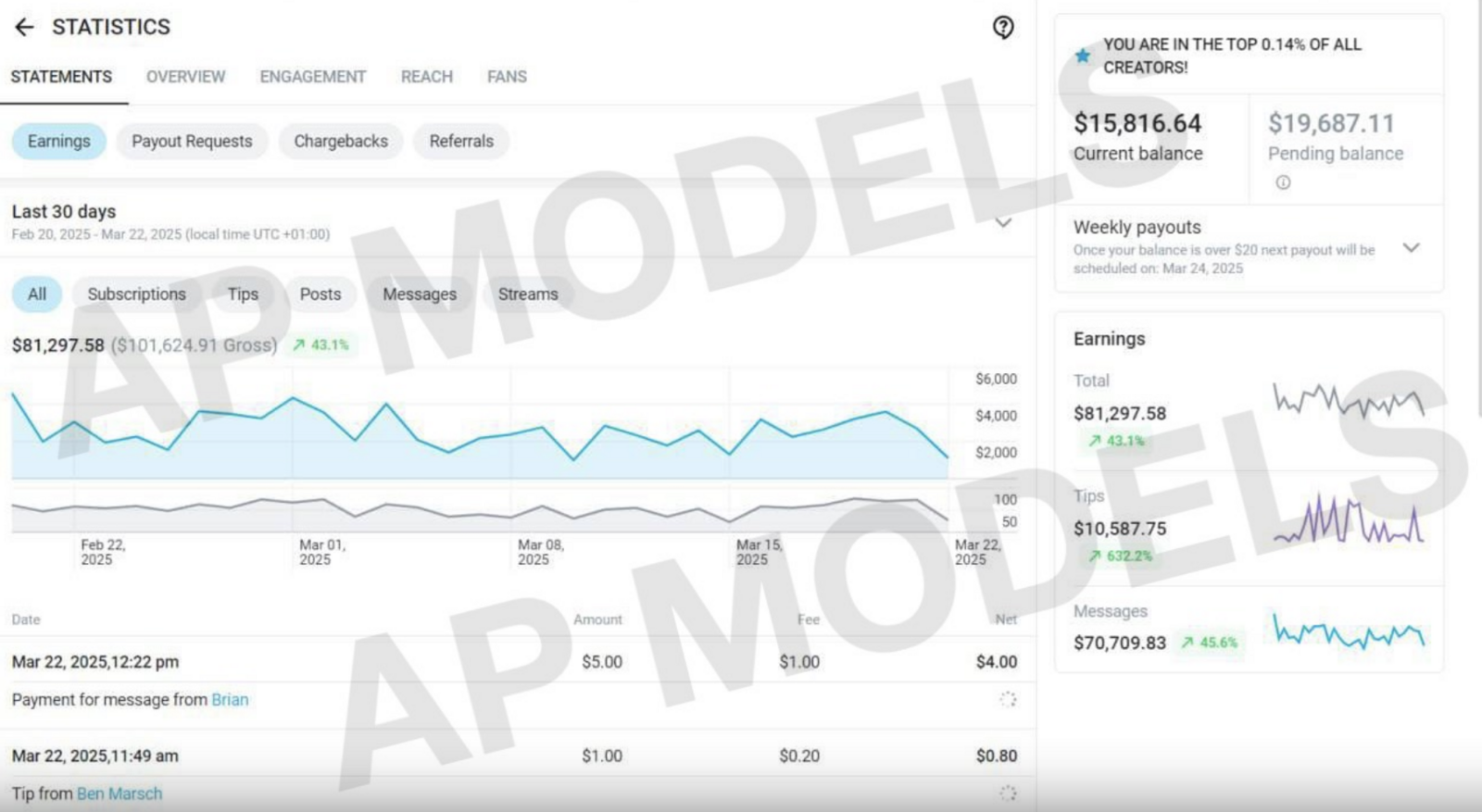
Task: Expand the Last 30 days date range
Action: 1003,222
